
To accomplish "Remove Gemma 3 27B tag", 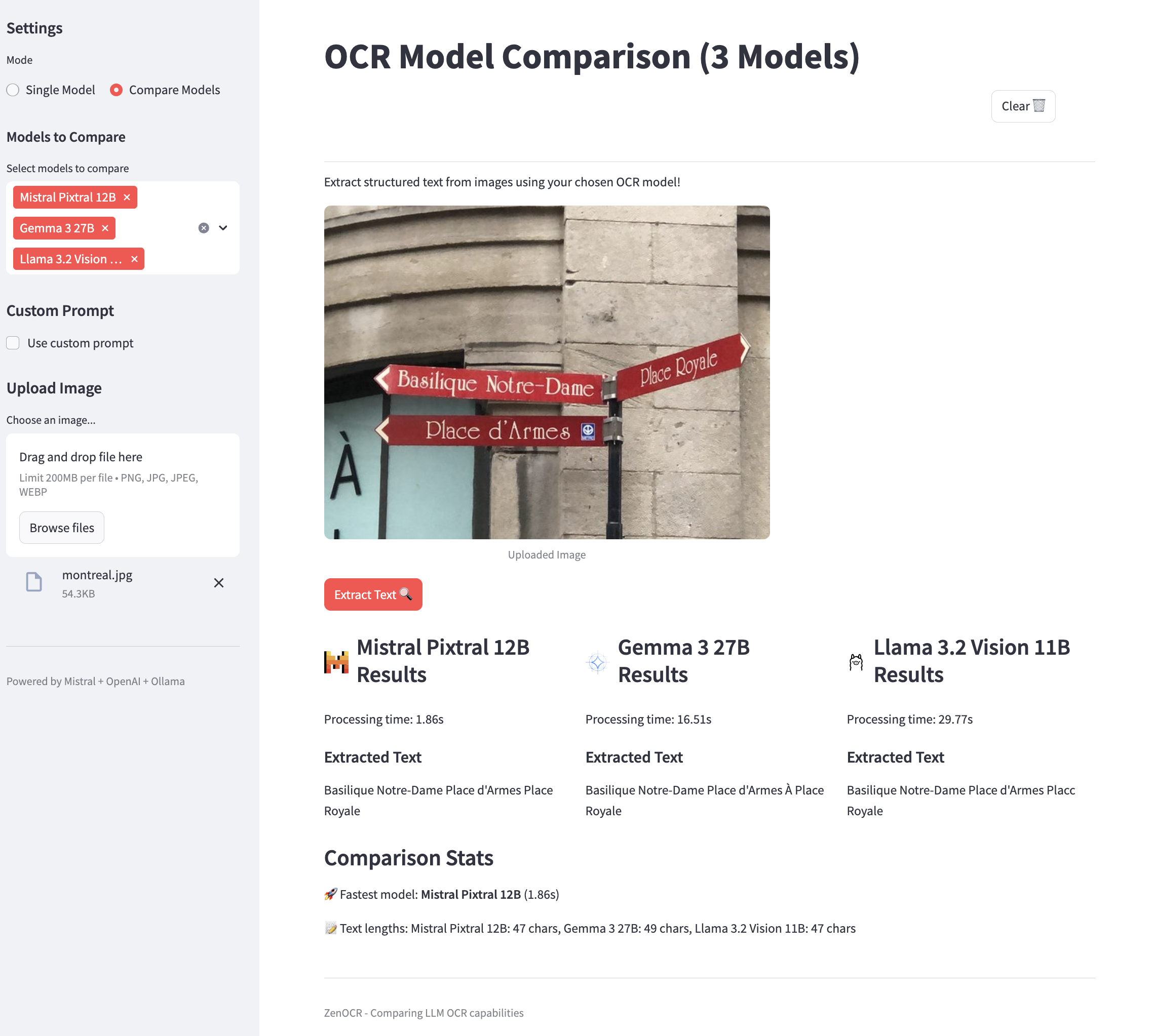I will 105,228.
